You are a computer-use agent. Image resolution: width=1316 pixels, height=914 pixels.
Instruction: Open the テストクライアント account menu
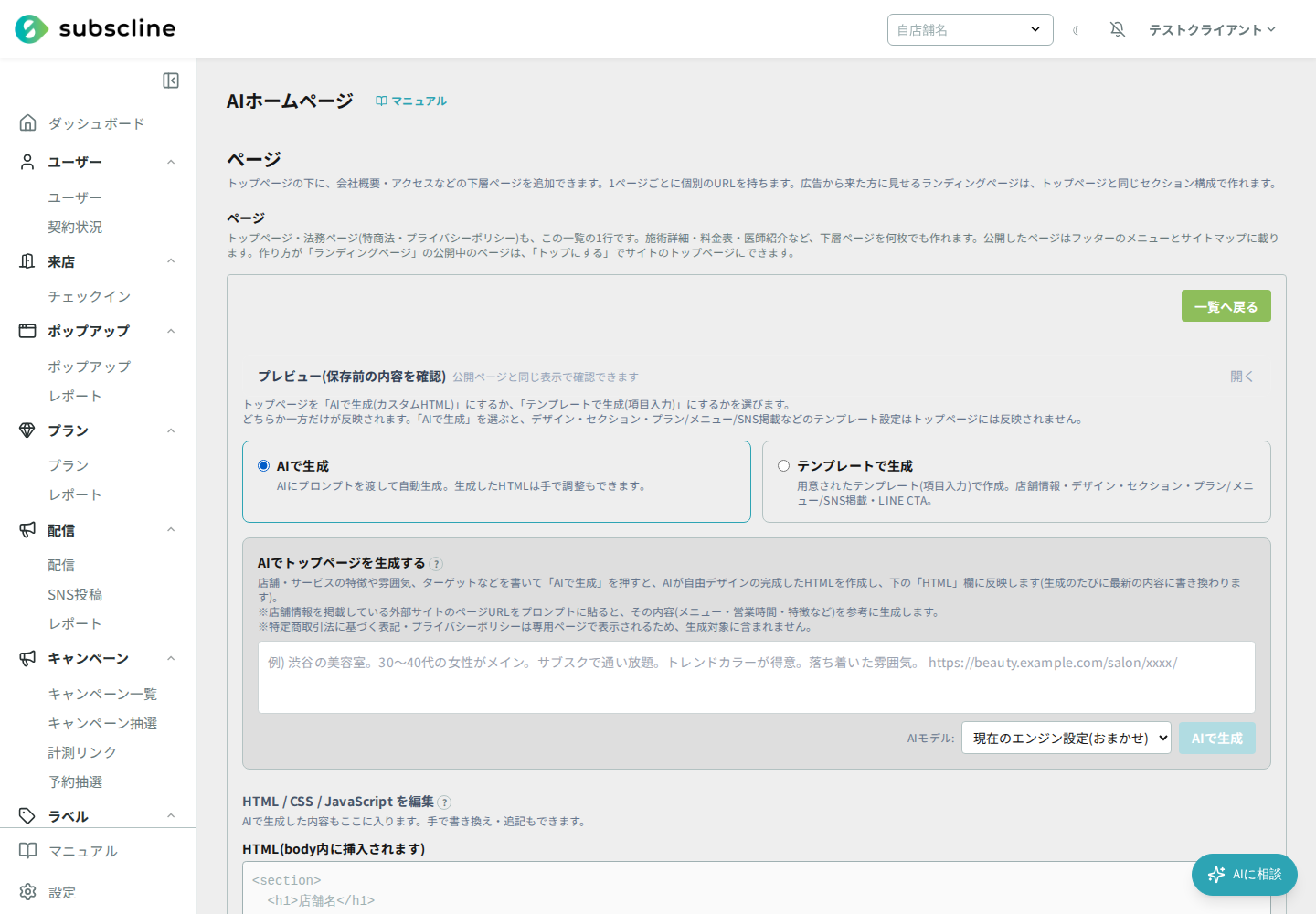click(1212, 30)
